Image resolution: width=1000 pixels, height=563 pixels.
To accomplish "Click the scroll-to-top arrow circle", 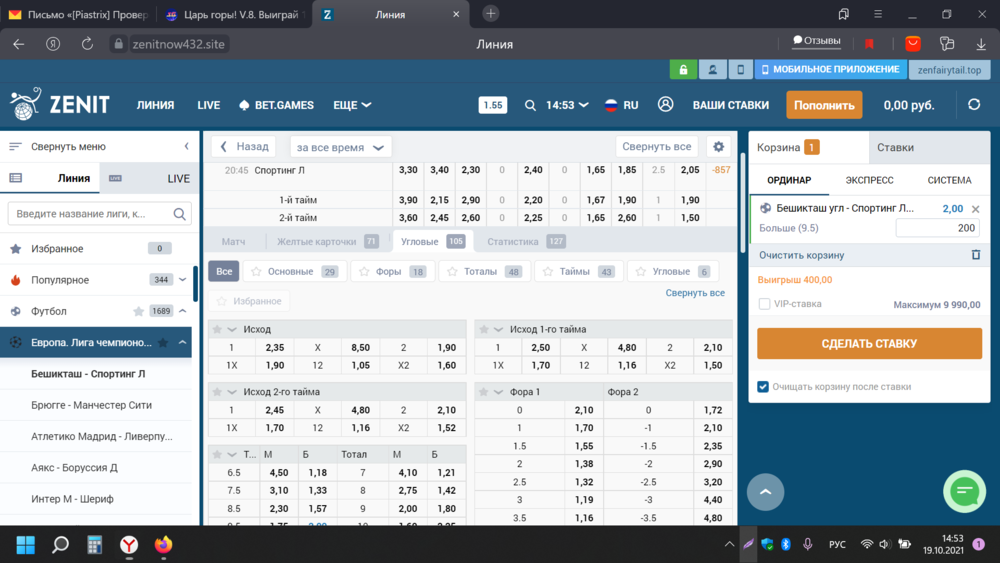I will (x=765, y=492).
